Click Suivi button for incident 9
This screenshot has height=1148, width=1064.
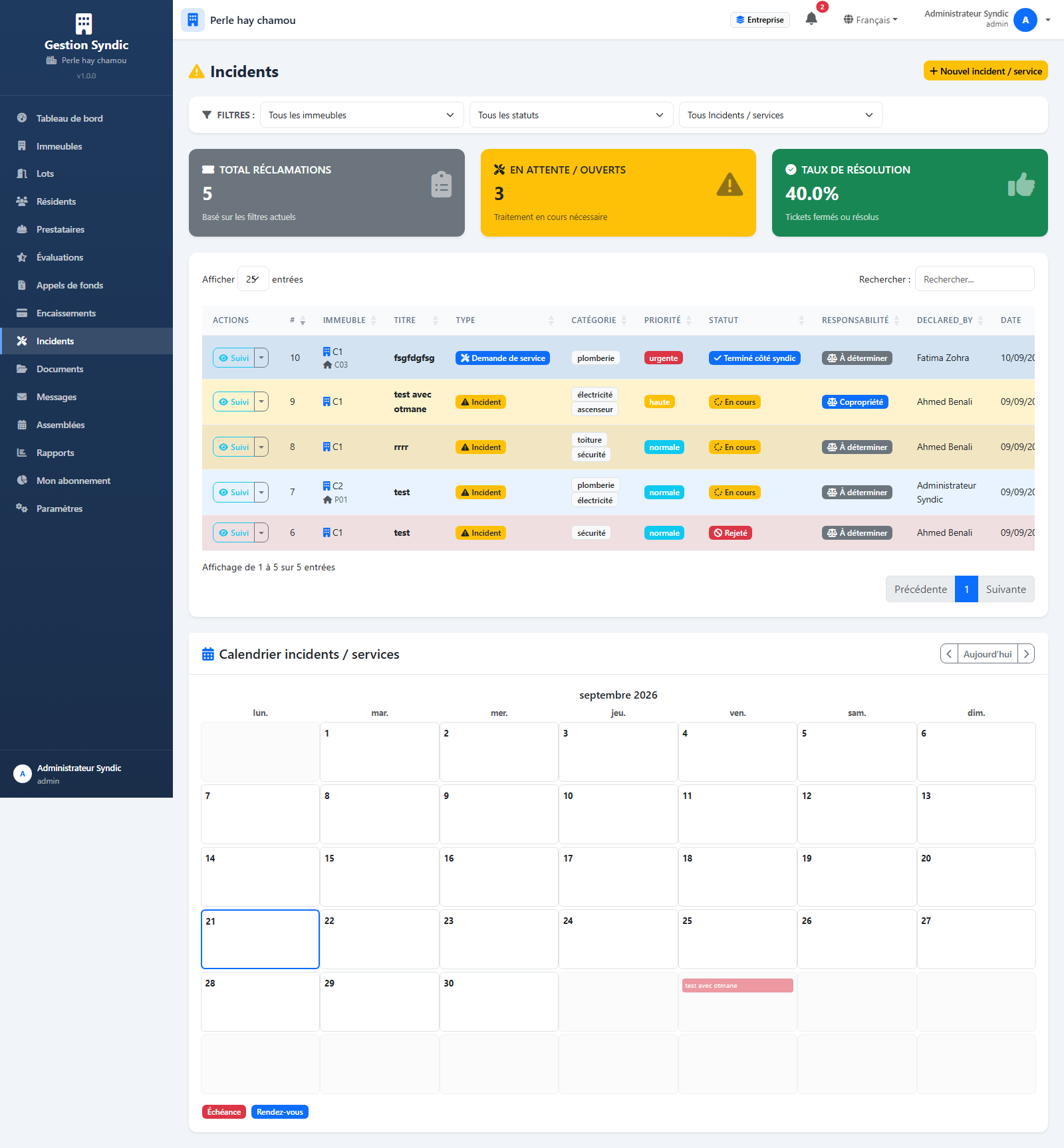[233, 402]
